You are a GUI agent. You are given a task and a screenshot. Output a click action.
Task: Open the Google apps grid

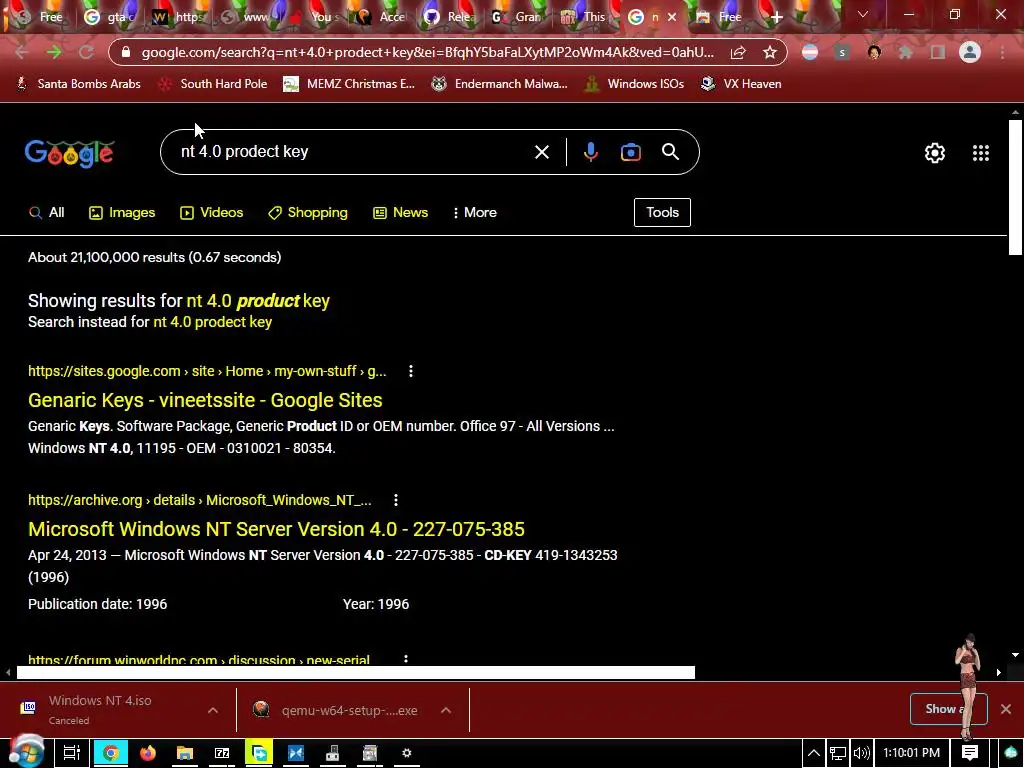pyautogui.click(x=980, y=153)
